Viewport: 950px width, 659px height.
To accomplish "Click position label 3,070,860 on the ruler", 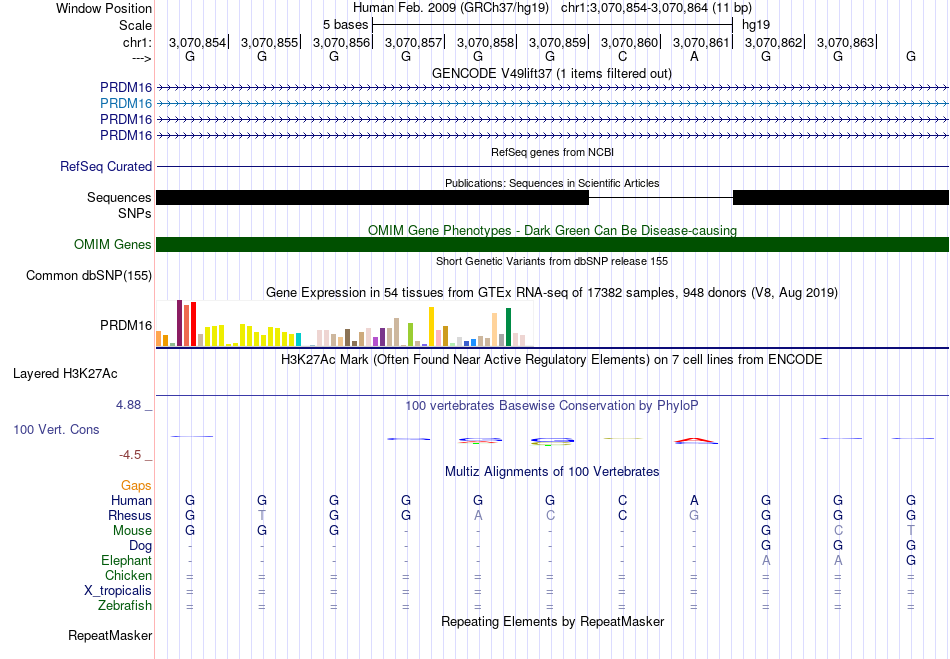I will tap(629, 42).
